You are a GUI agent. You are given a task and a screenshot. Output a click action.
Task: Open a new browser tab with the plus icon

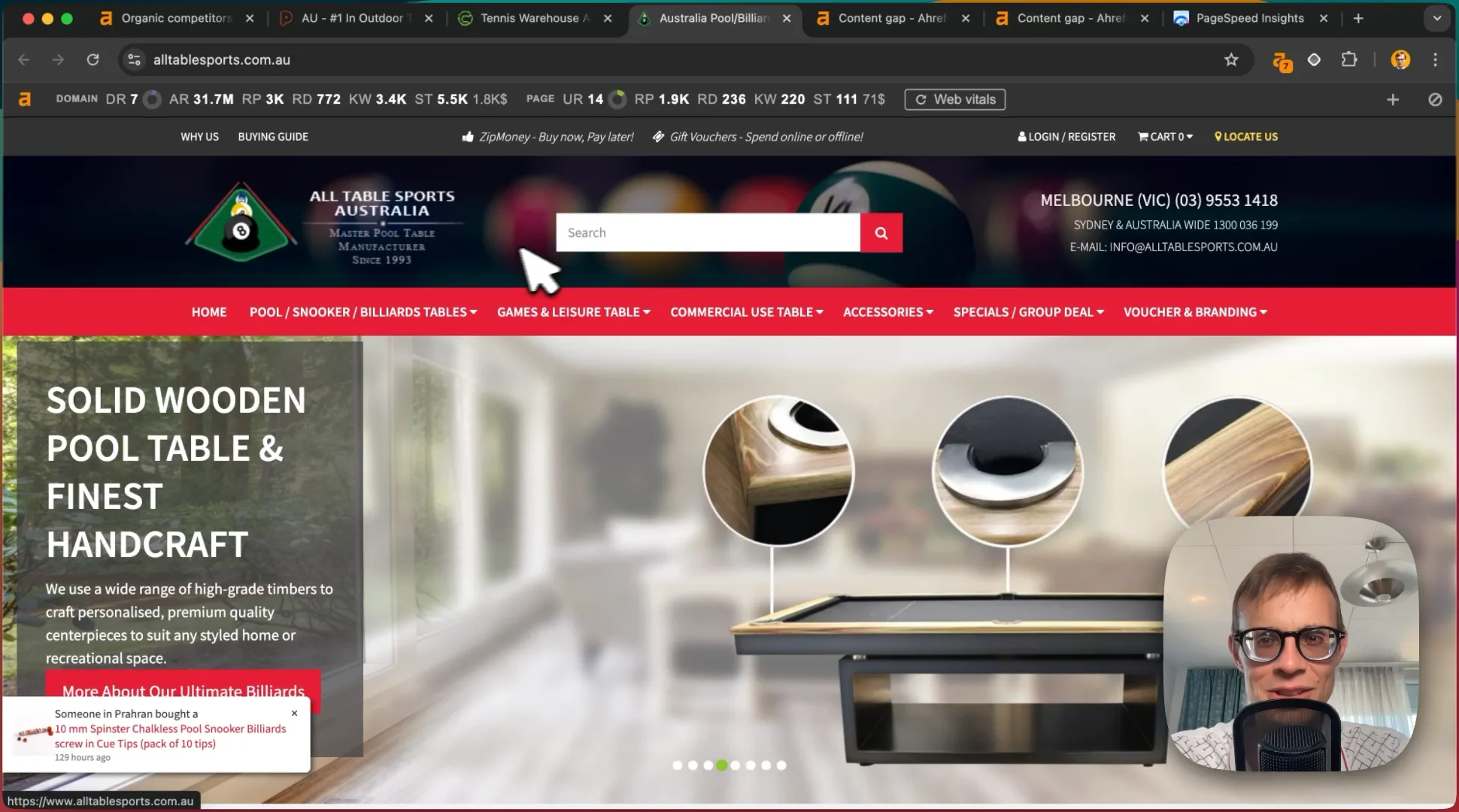pyautogui.click(x=1358, y=18)
